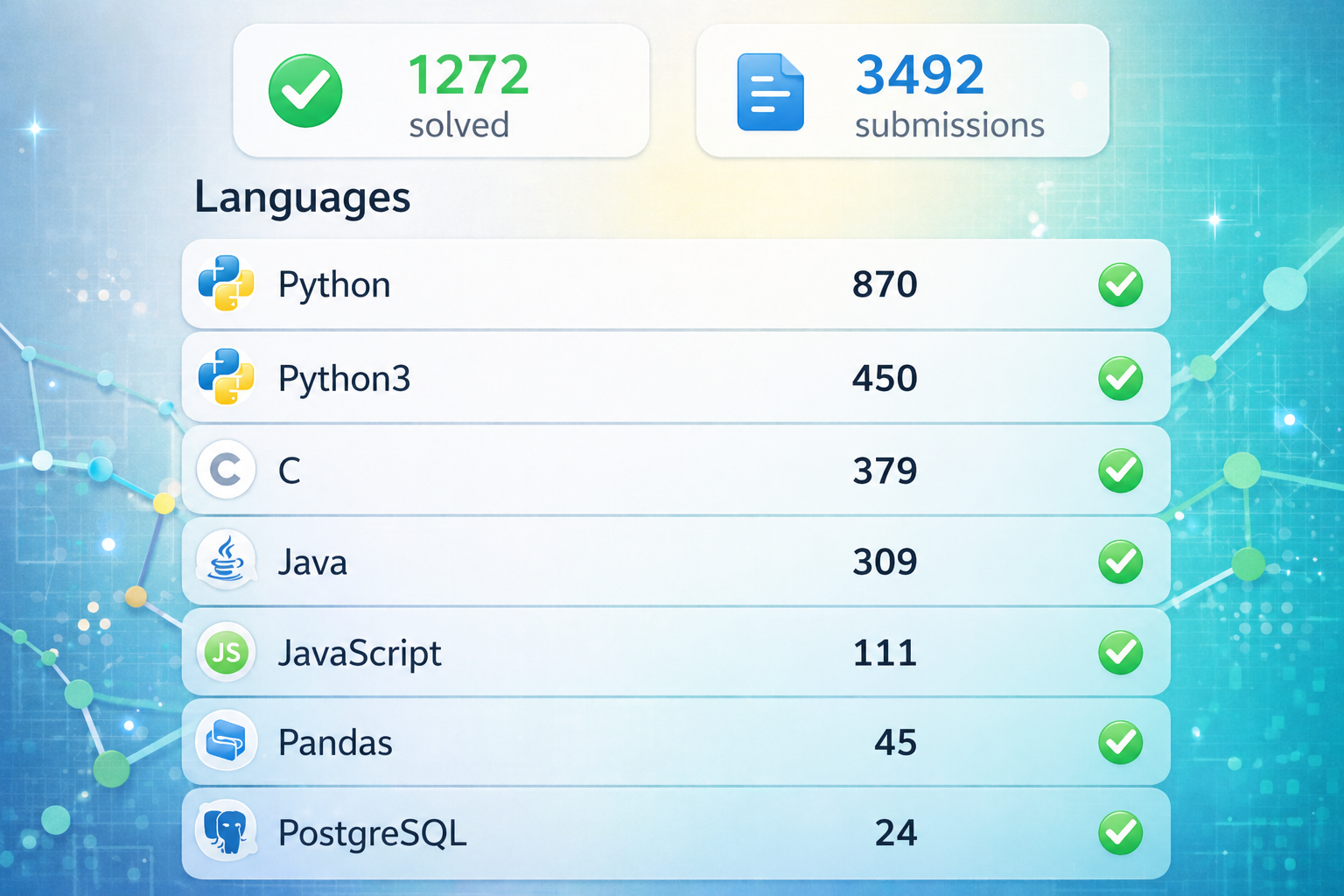Click the 870 count in Python row
Viewport: 1344px width, 896px height.
tap(885, 285)
